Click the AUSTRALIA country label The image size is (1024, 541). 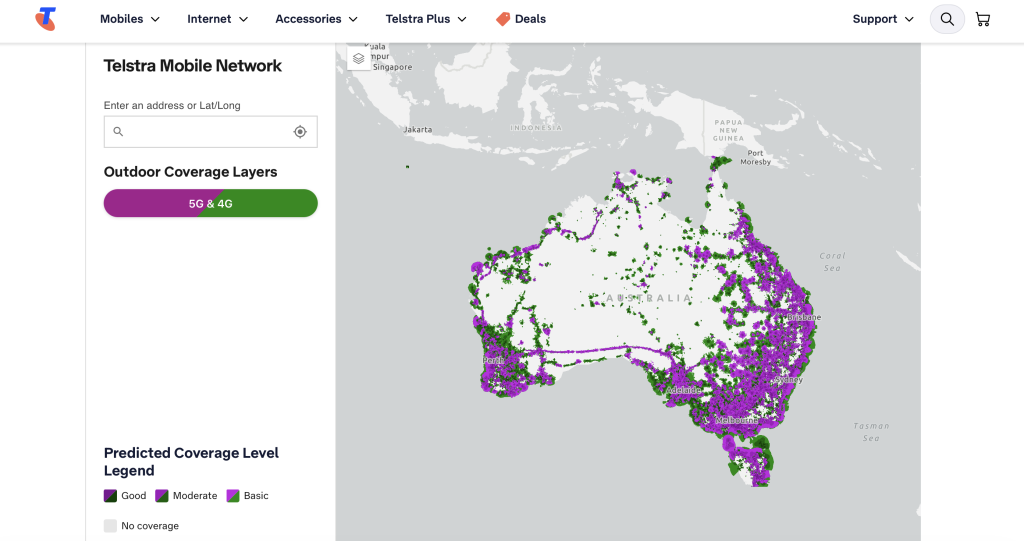(x=648, y=299)
